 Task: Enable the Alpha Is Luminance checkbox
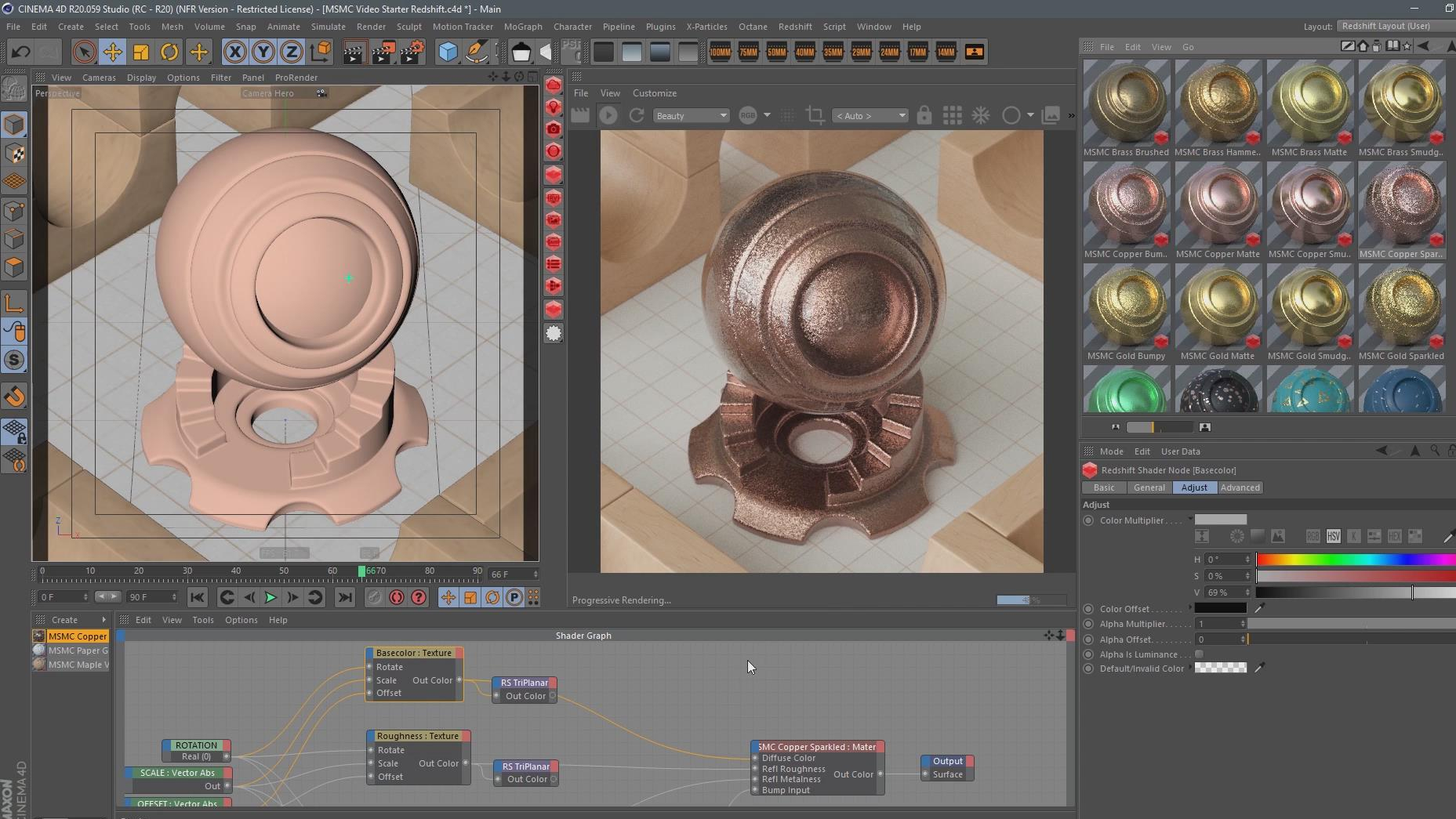tap(1199, 654)
